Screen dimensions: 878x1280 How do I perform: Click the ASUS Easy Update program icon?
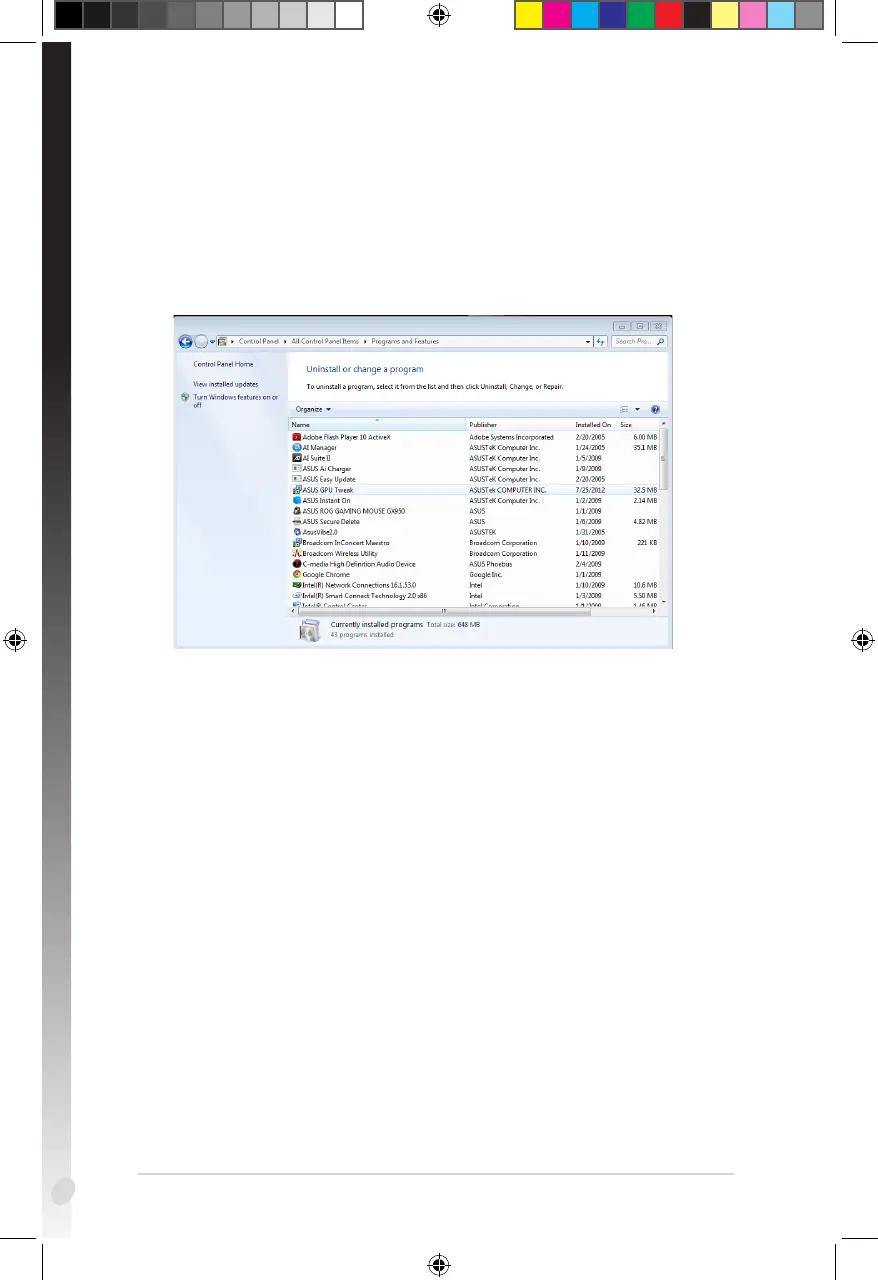[296, 479]
